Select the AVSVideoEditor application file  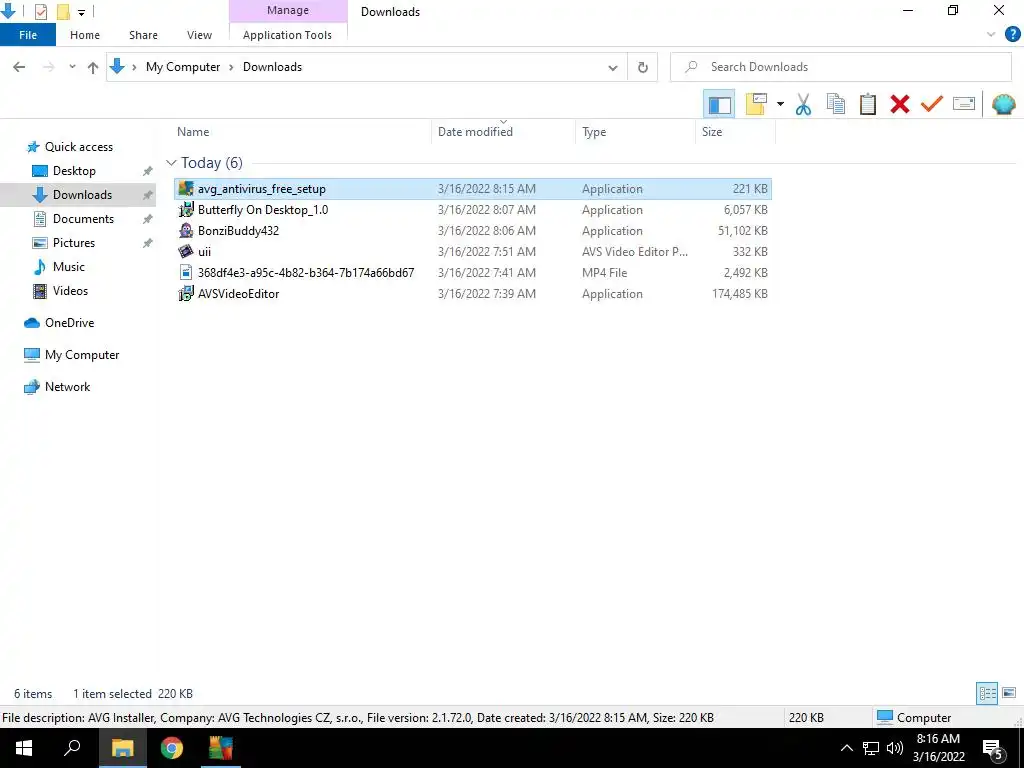coord(473,294)
